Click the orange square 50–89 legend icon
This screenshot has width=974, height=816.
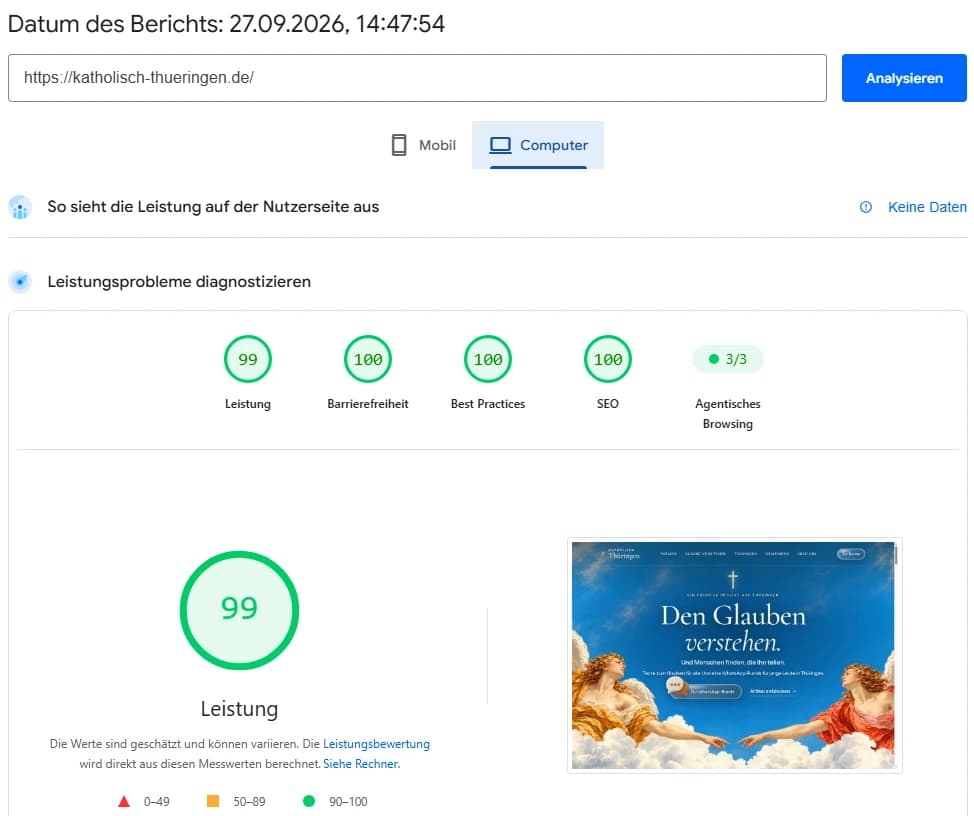[213, 801]
